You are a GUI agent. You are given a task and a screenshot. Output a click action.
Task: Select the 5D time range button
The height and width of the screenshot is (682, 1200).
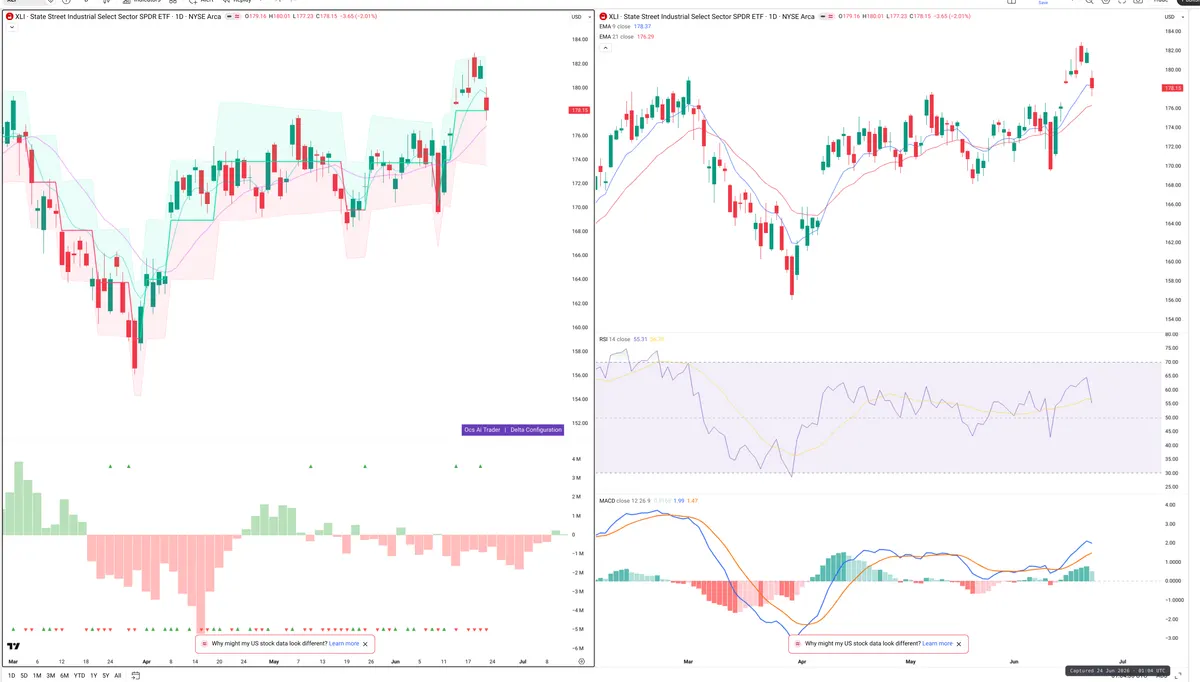pyautogui.click(x=25, y=676)
